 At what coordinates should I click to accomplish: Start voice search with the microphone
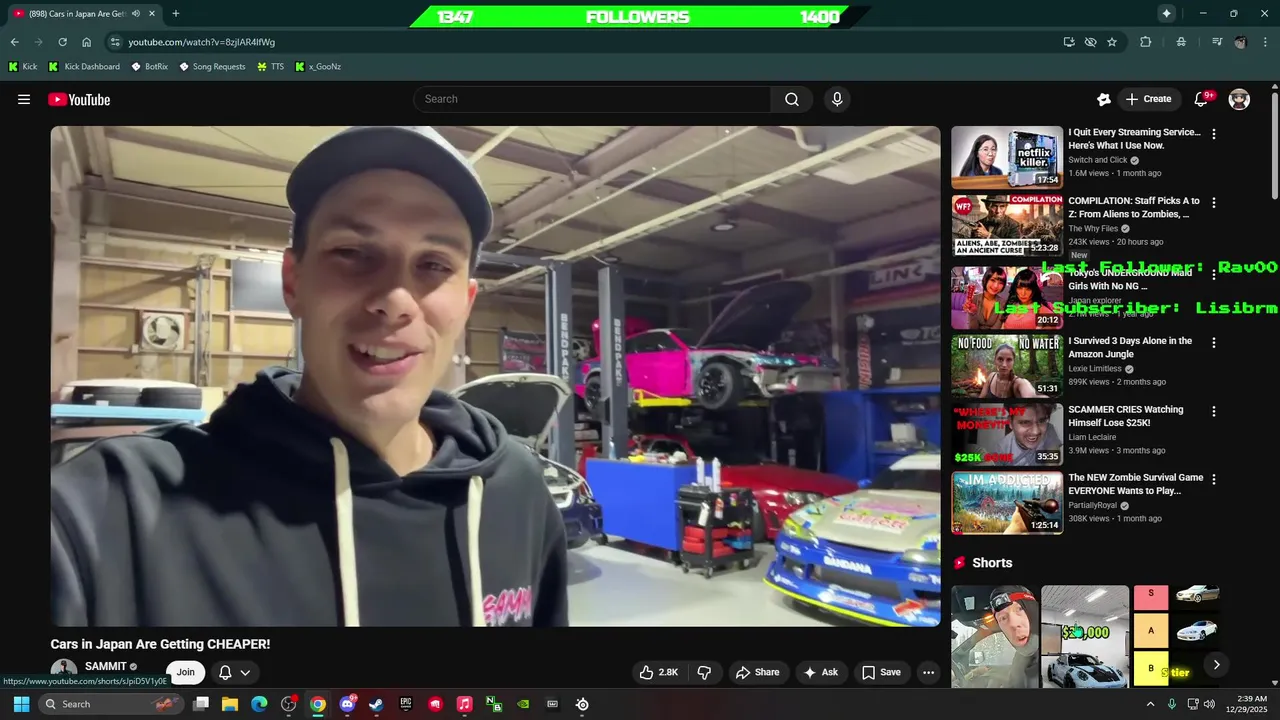(x=837, y=99)
